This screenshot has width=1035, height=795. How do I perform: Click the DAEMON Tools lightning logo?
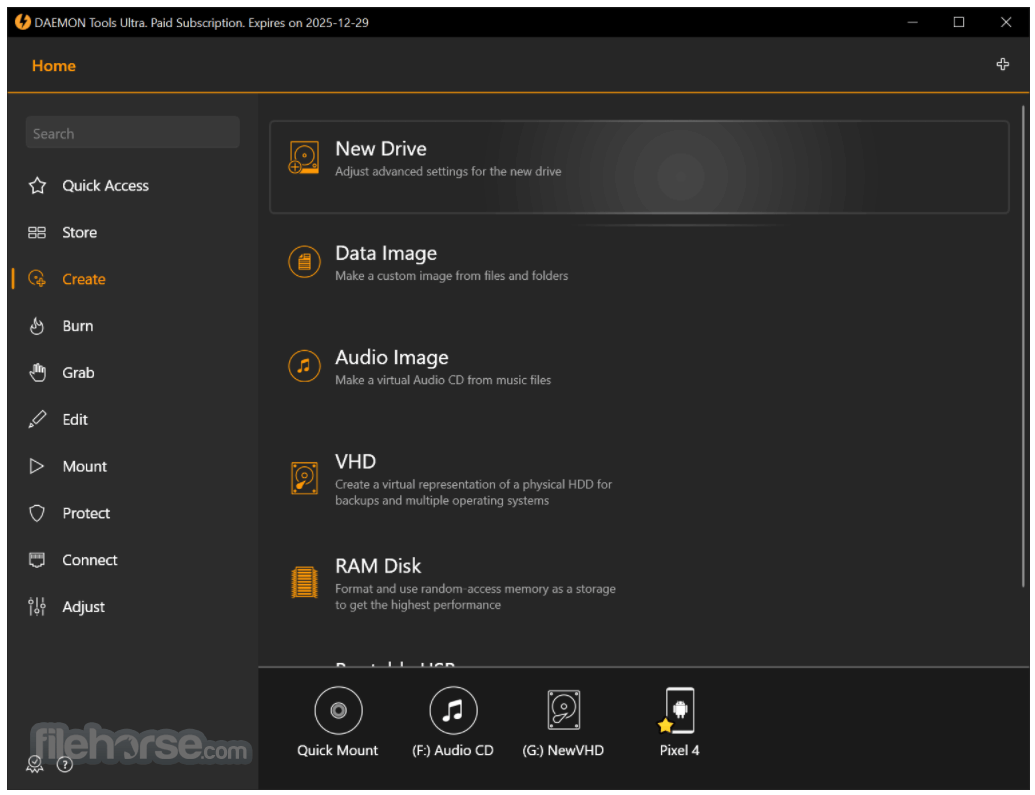(x=22, y=22)
